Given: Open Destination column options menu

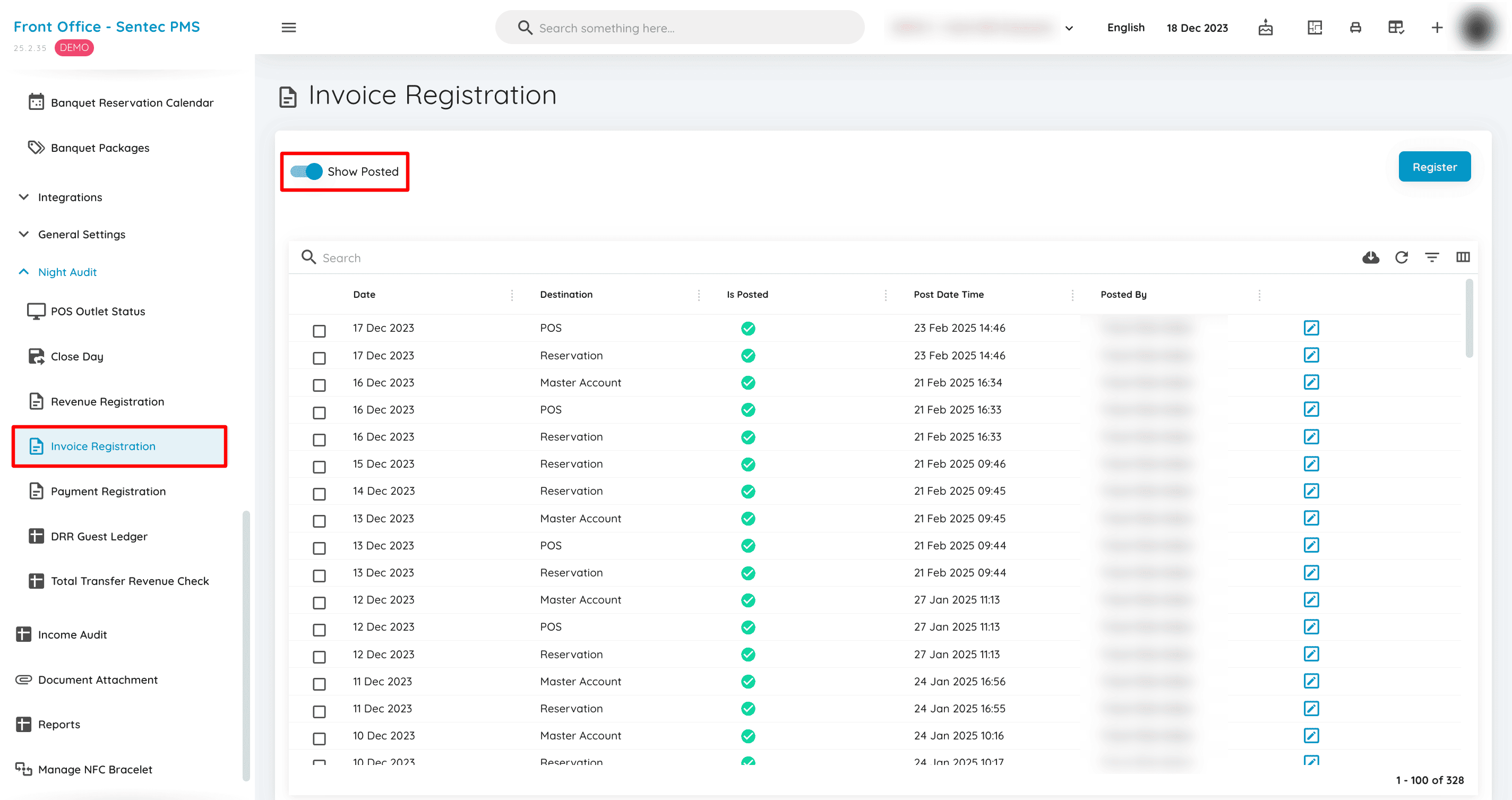Looking at the screenshot, I should (x=699, y=295).
